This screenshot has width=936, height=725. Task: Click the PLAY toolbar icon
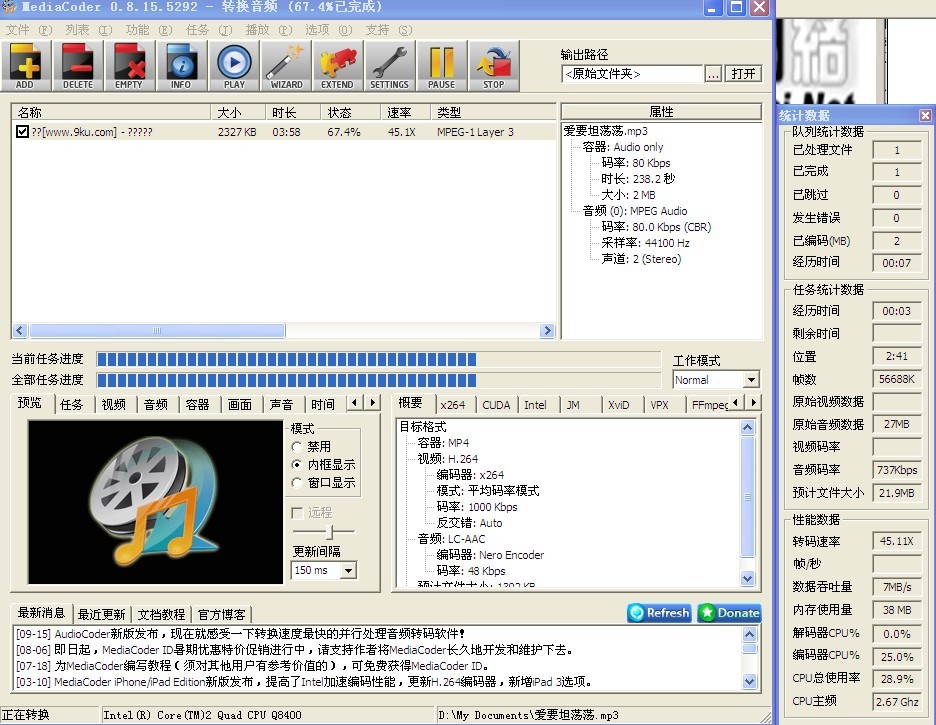233,66
